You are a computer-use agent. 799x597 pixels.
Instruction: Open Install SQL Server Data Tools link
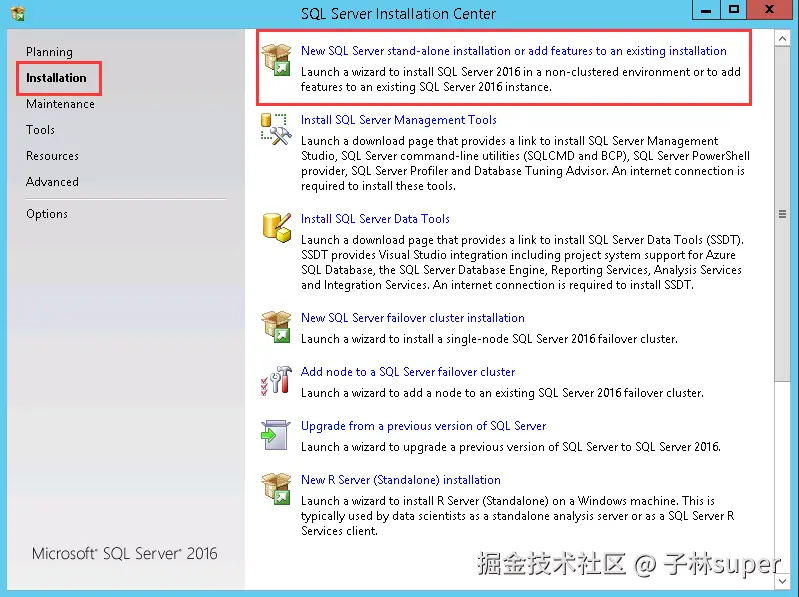click(375, 219)
